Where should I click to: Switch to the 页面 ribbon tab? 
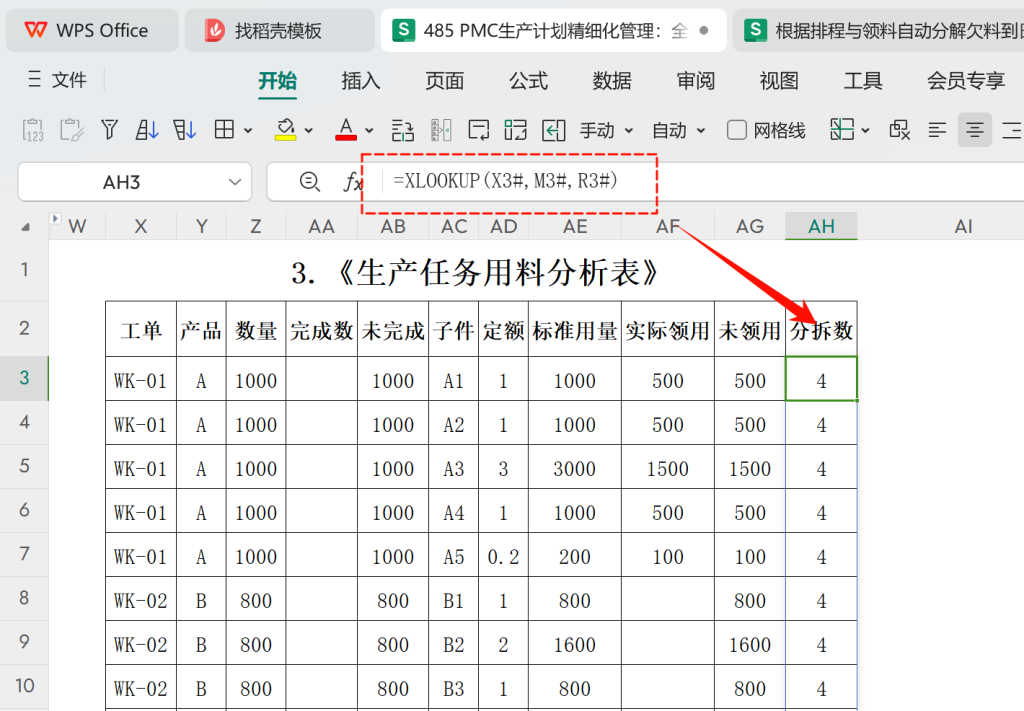pyautogui.click(x=445, y=81)
